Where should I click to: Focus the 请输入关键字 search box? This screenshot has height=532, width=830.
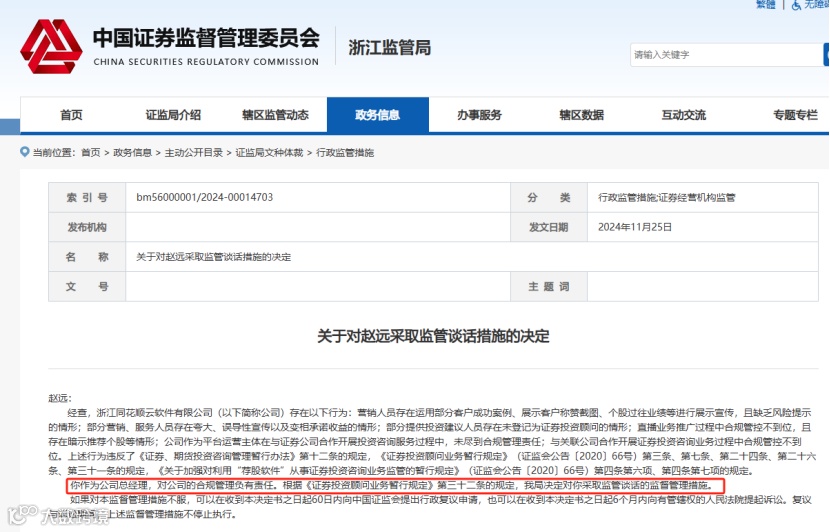coord(726,55)
